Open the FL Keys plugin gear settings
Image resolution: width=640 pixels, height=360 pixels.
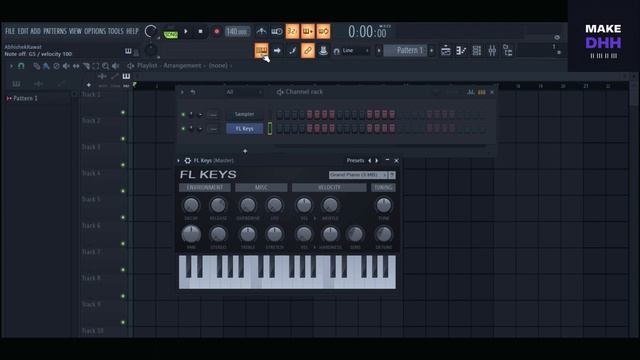pos(187,161)
